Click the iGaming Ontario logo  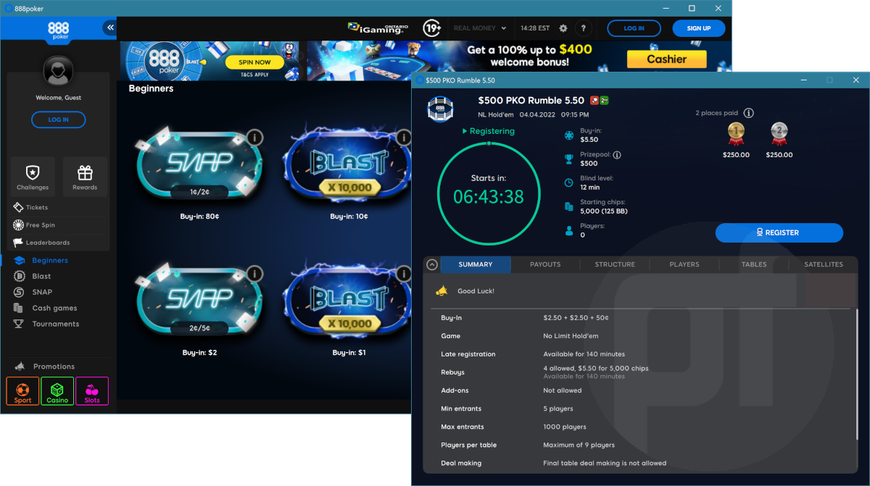tap(378, 28)
